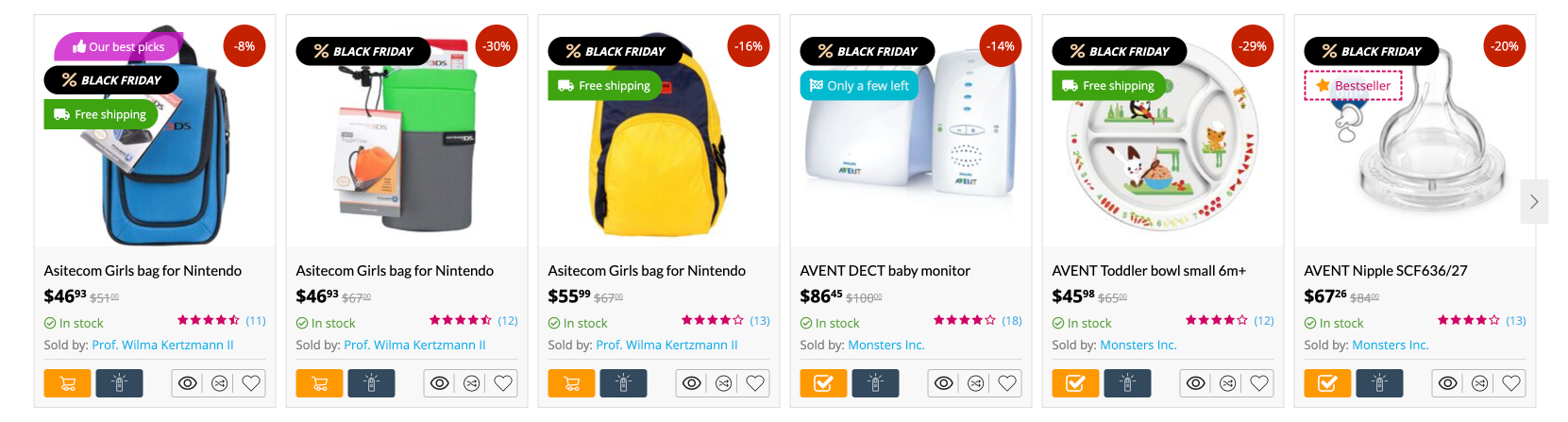Open the AVENT Toddler bowl small 6m+ title
The image size is (1568, 422).
pyautogui.click(x=1149, y=271)
